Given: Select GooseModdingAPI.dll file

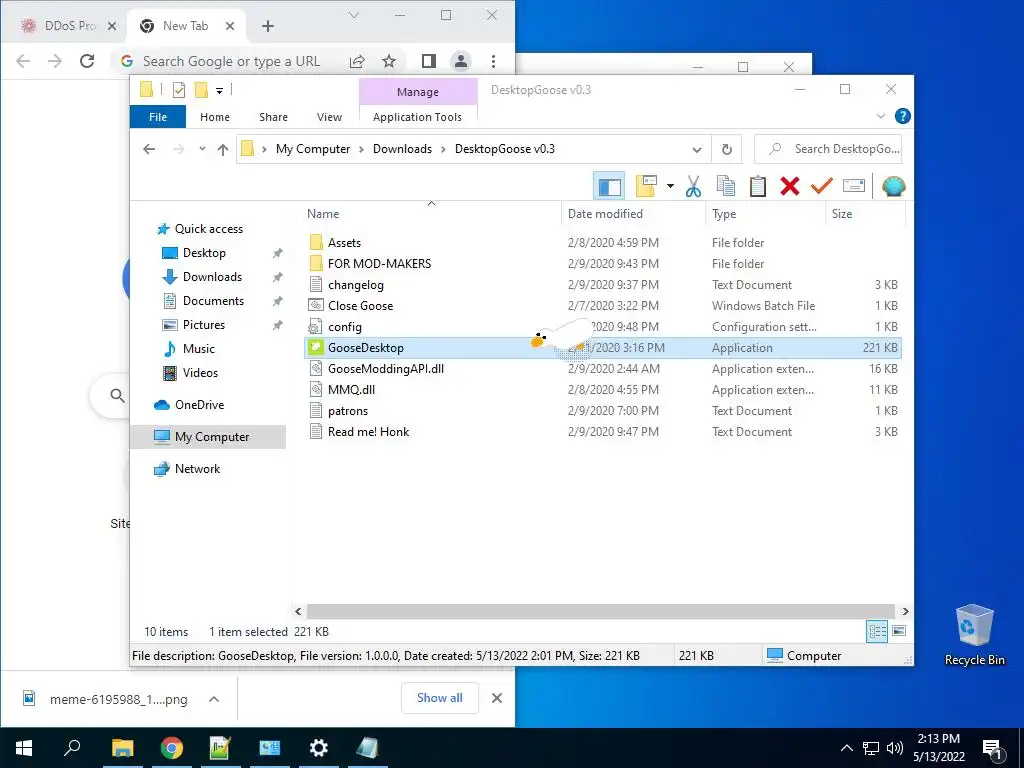Looking at the screenshot, I should click(x=386, y=368).
